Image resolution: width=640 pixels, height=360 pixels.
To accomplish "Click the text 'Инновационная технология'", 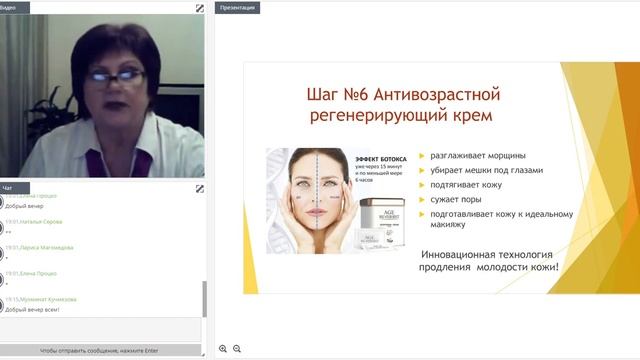I will pyautogui.click(x=487, y=255).
